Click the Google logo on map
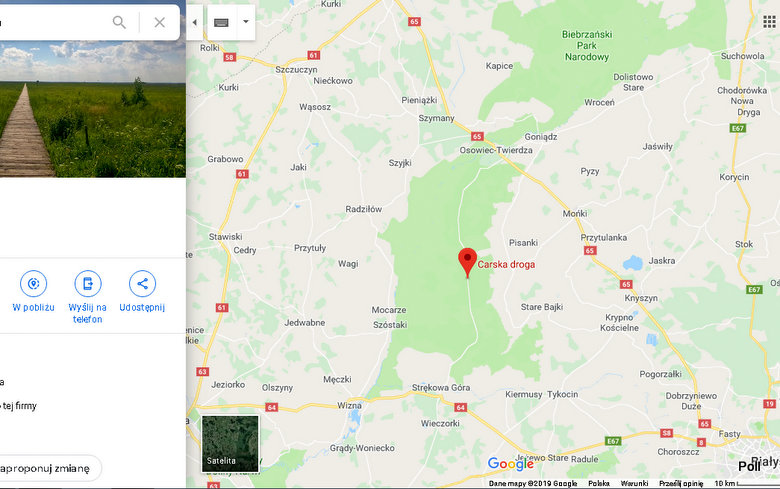 pos(510,464)
